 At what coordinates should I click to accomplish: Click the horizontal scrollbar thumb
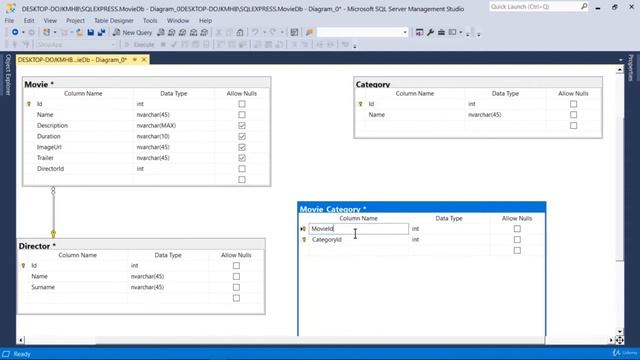coord(320,340)
